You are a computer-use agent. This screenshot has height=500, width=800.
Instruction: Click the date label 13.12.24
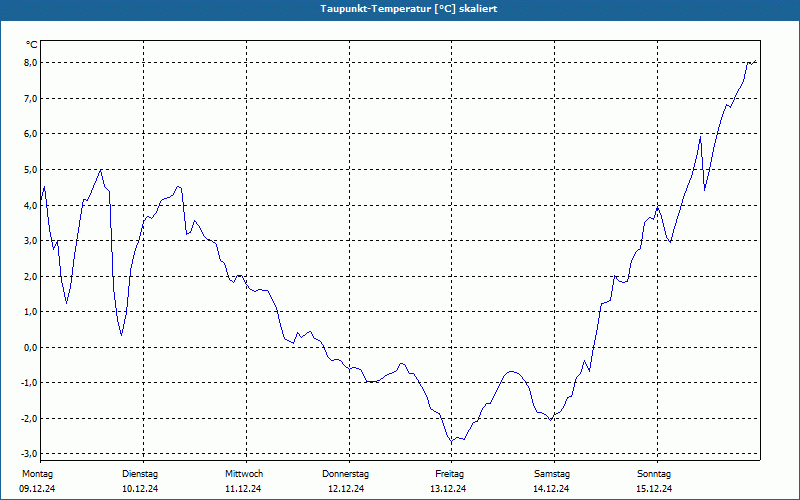(449, 489)
